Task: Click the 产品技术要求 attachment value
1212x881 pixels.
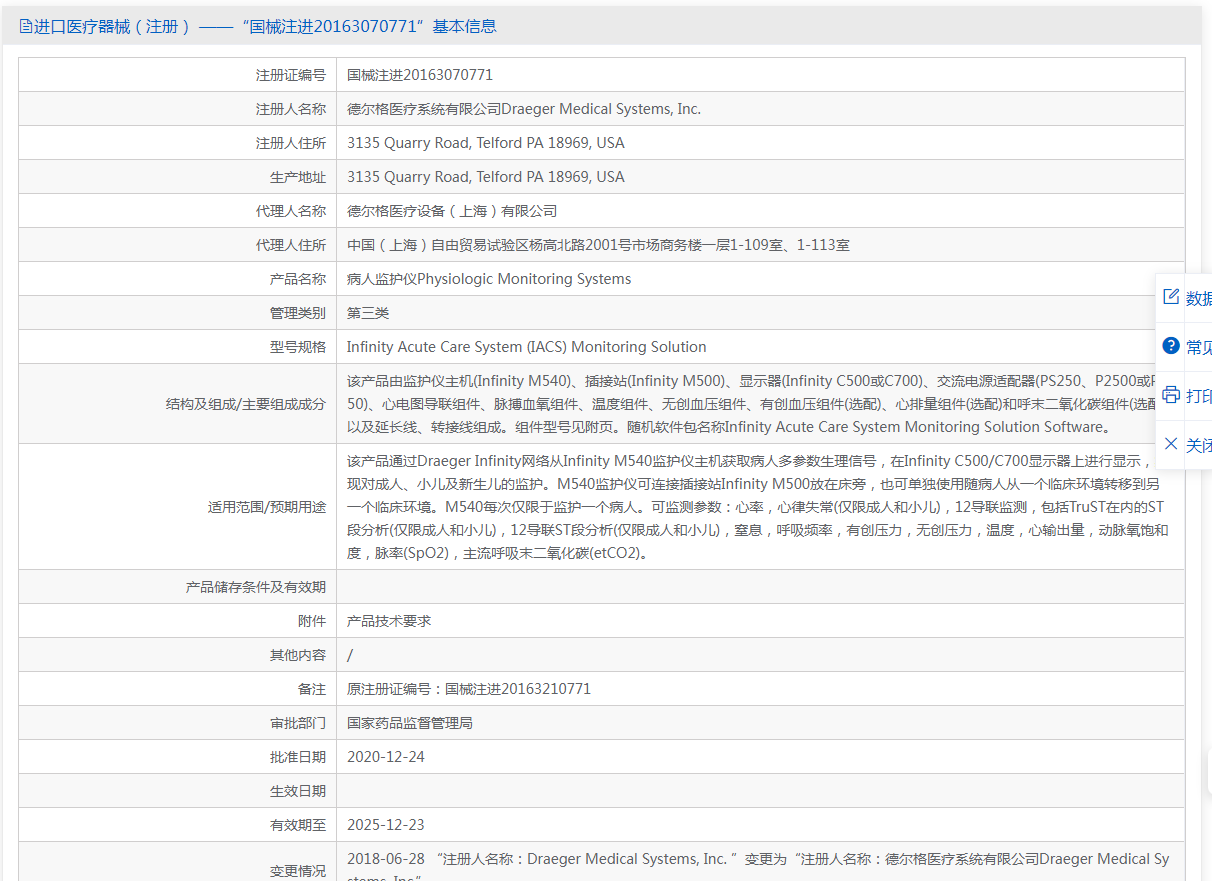Action: [389, 621]
